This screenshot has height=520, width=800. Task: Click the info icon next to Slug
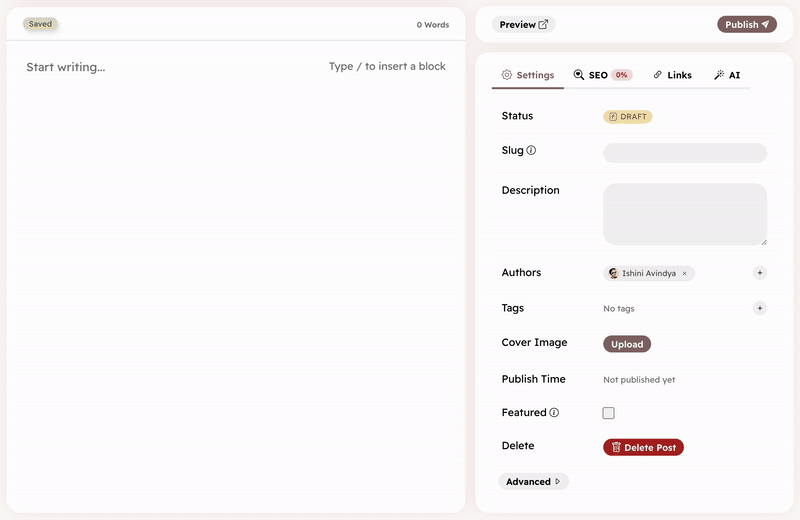(531, 151)
